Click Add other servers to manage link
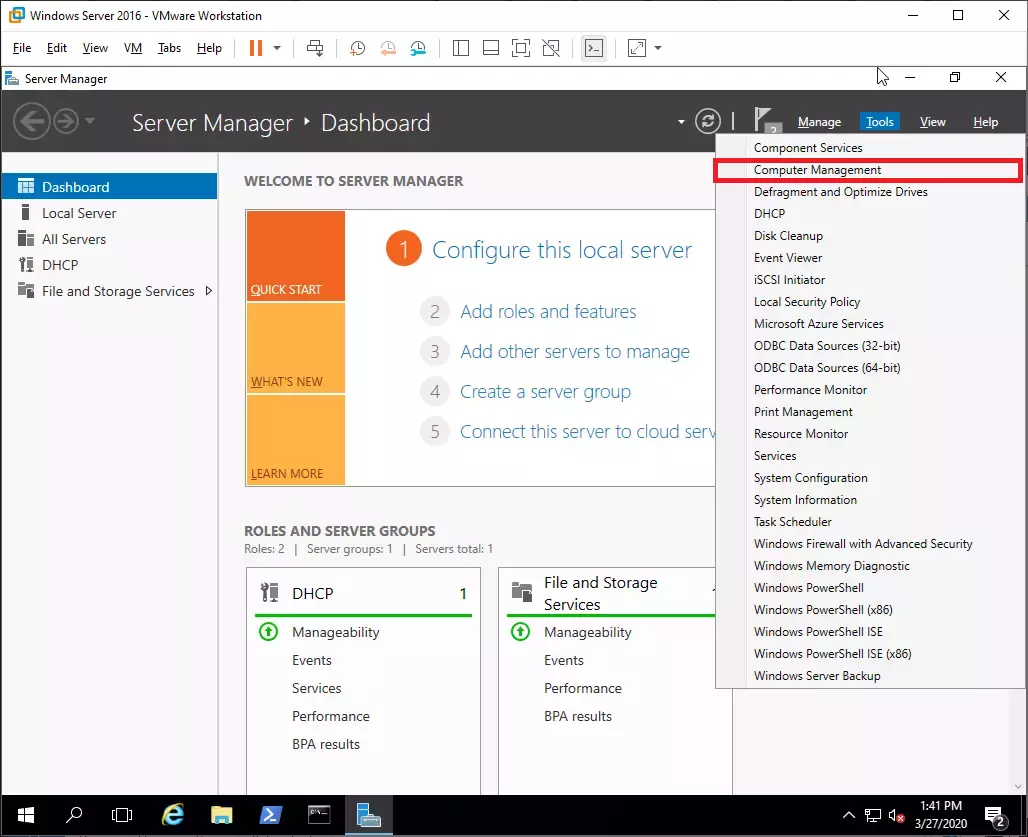This screenshot has height=837, width=1028. coord(575,351)
